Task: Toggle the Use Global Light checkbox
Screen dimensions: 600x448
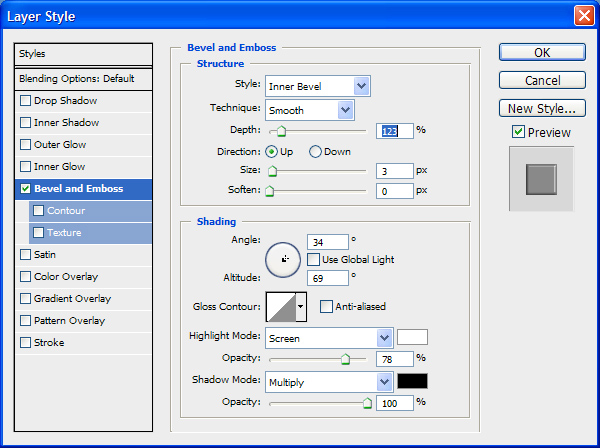Action: pyautogui.click(x=314, y=259)
